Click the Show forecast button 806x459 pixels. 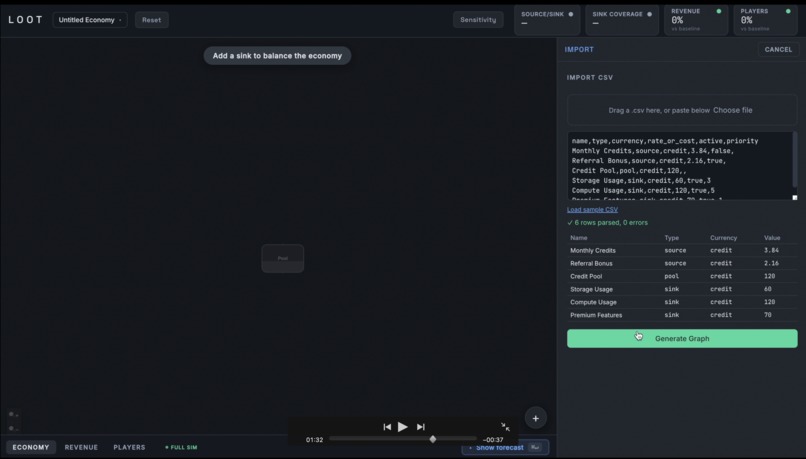click(x=505, y=448)
